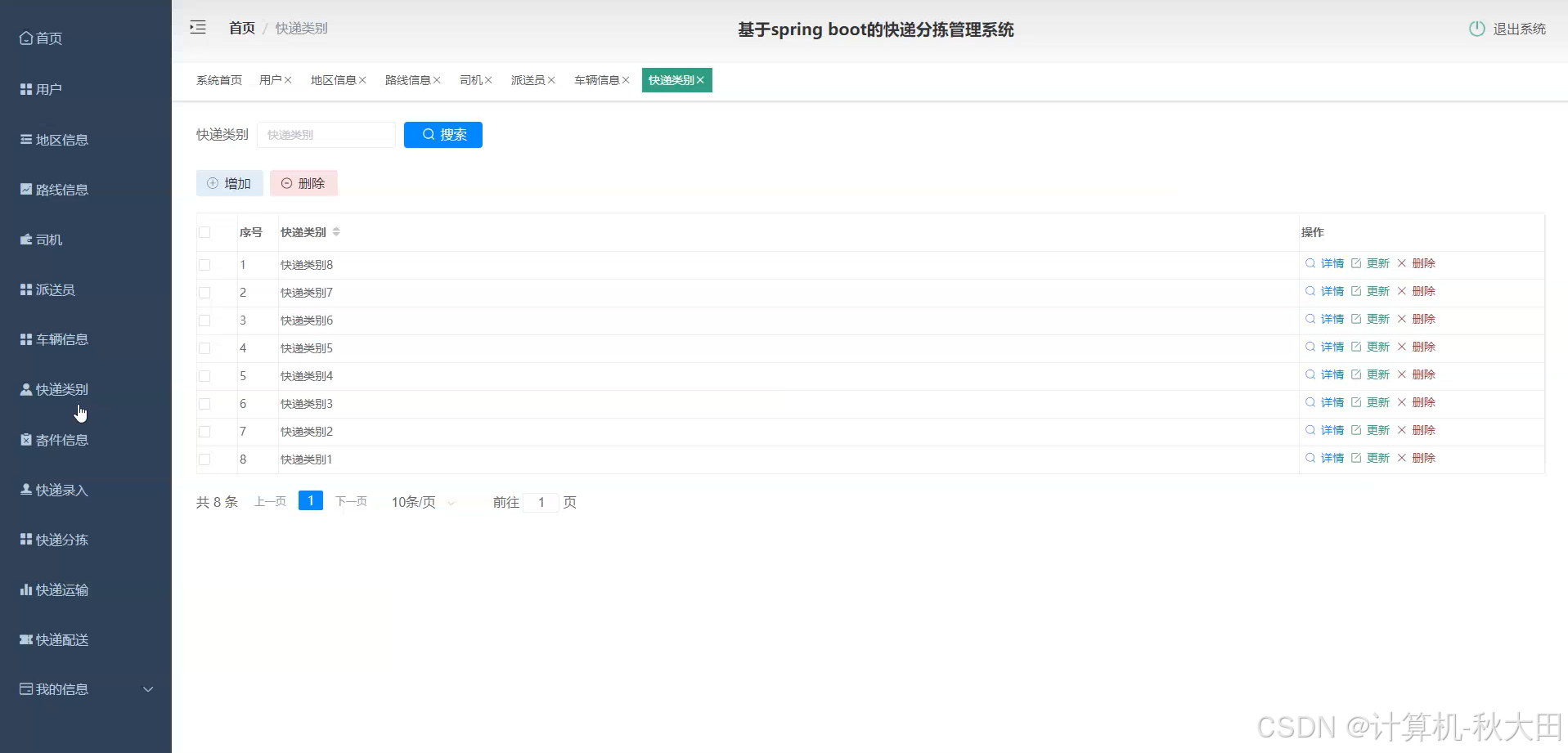
Task: Check the row for 快递类别2
Action: pyautogui.click(x=204, y=432)
